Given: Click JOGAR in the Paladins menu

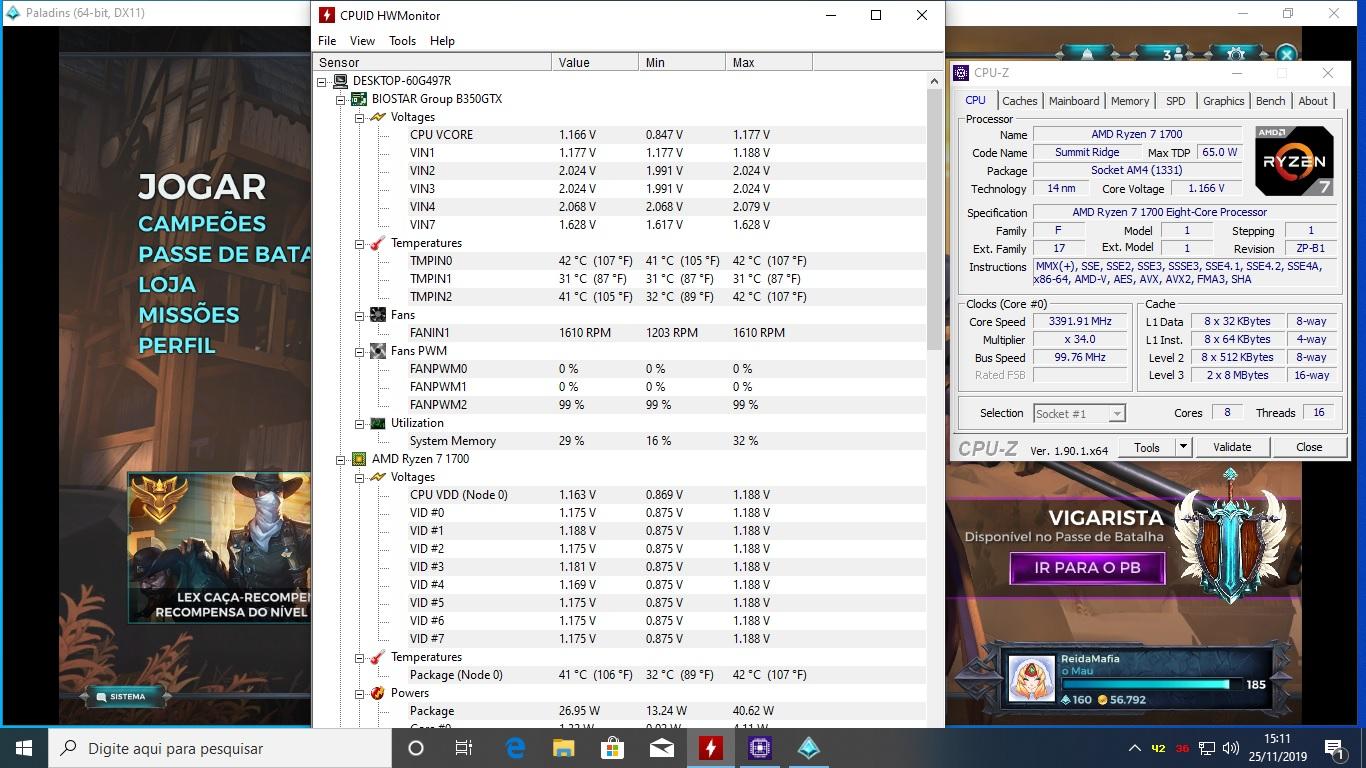Looking at the screenshot, I should (x=202, y=187).
